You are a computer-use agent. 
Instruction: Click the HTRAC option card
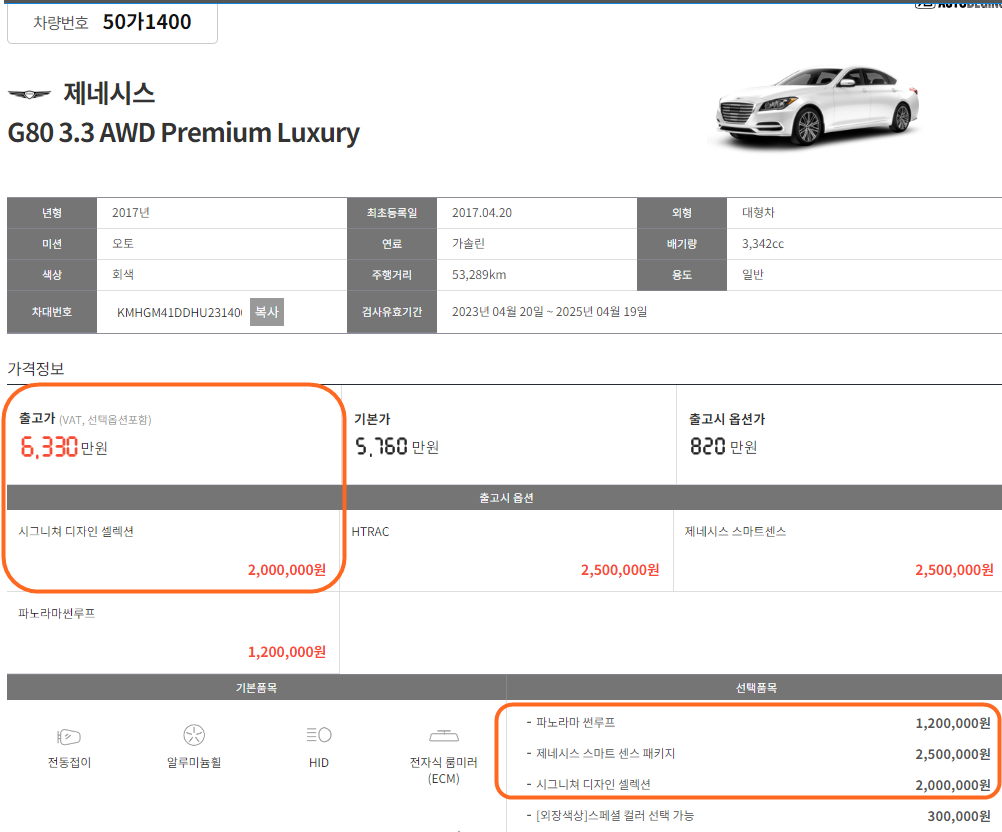(x=506, y=551)
